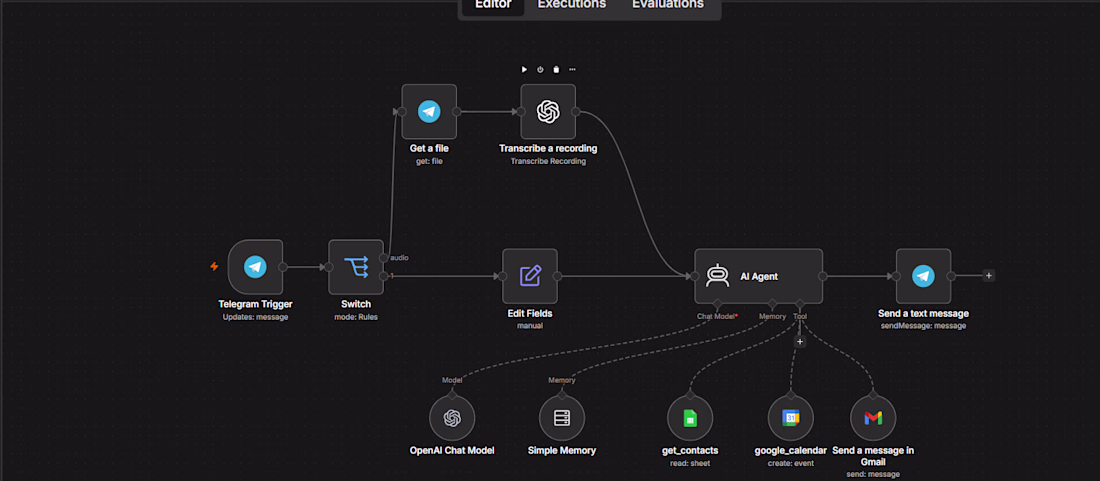
Task: Open the Switch node
Action: pyautogui.click(x=356, y=267)
